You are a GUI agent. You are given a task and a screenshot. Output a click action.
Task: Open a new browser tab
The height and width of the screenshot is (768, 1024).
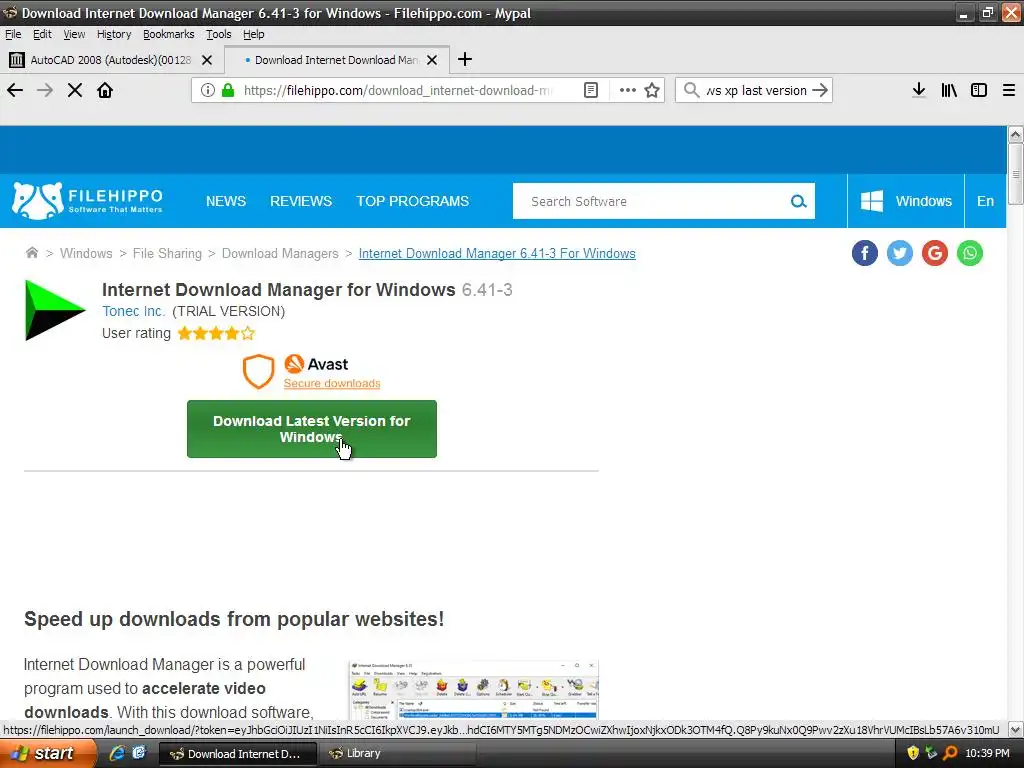pos(464,59)
